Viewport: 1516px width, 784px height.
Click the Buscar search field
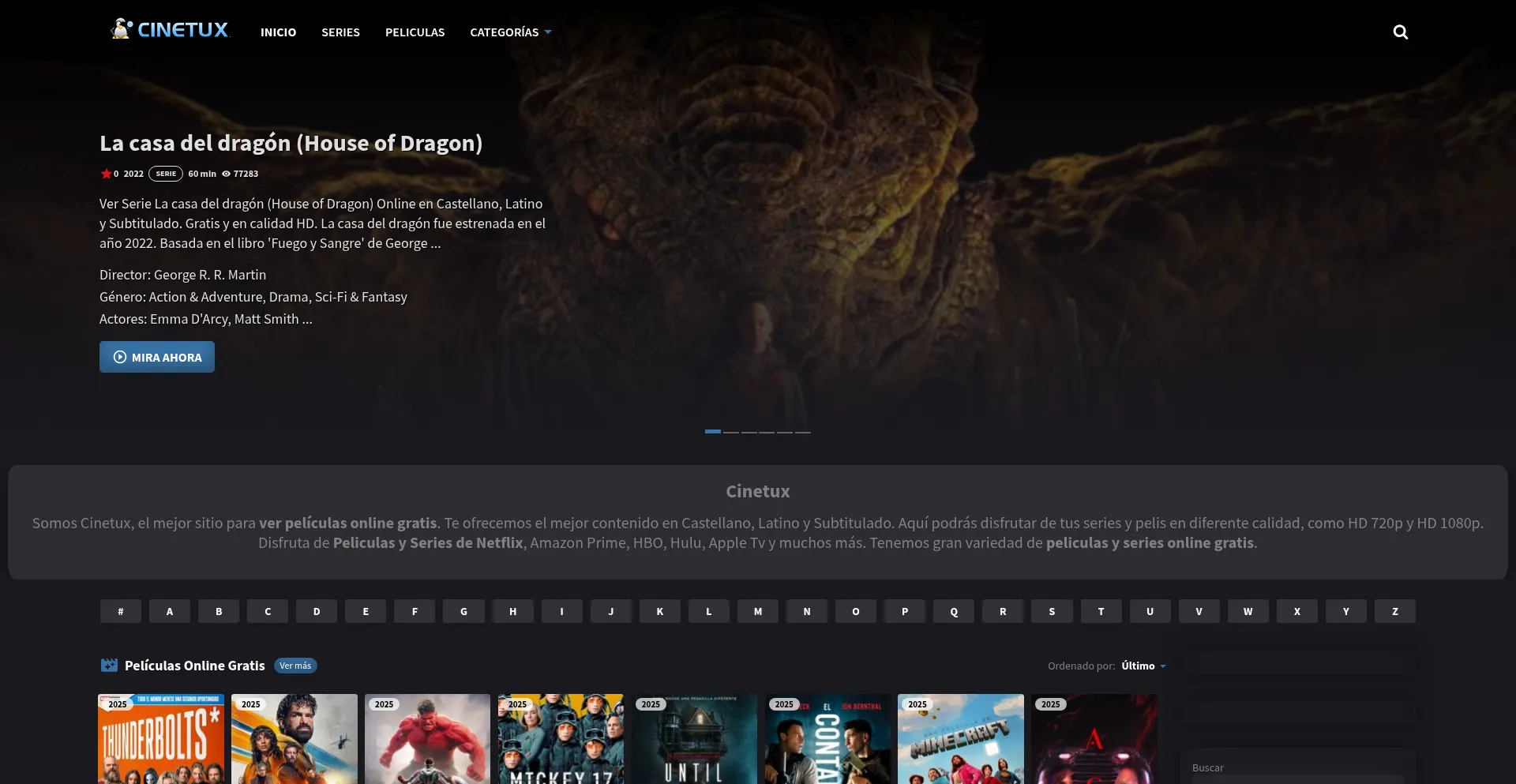(1298, 767)
